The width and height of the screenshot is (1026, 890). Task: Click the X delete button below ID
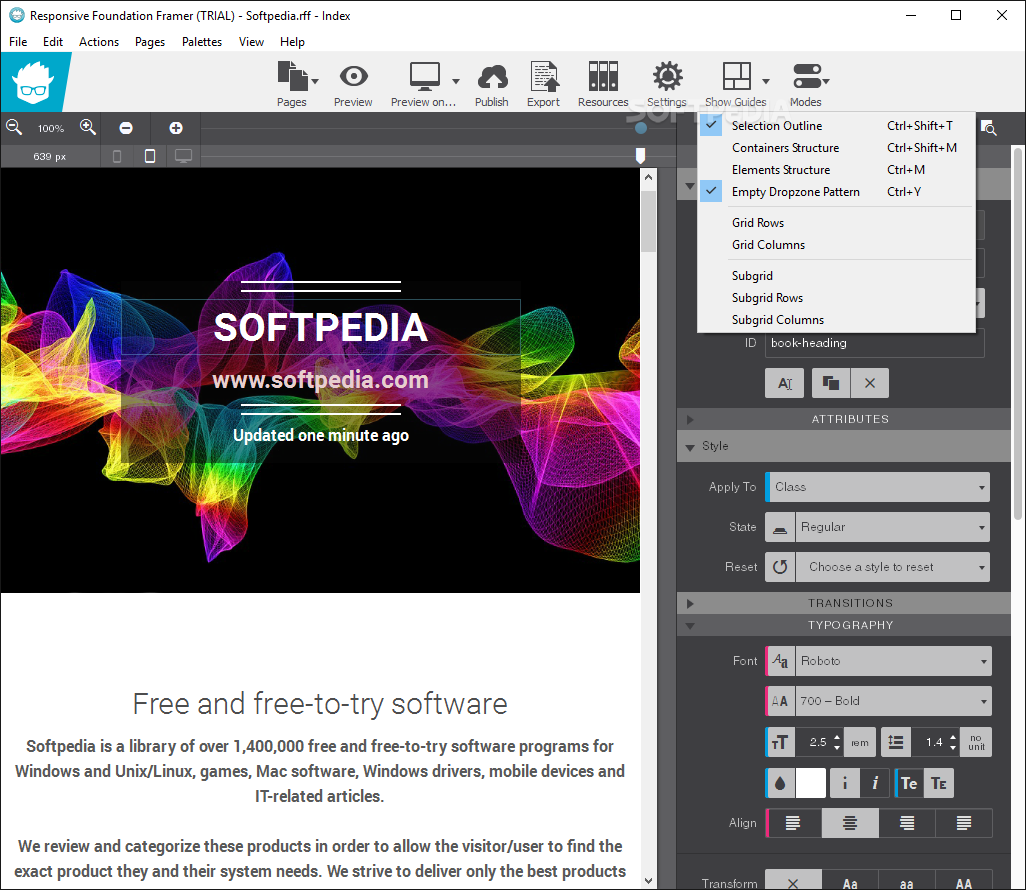click(870, 383)
